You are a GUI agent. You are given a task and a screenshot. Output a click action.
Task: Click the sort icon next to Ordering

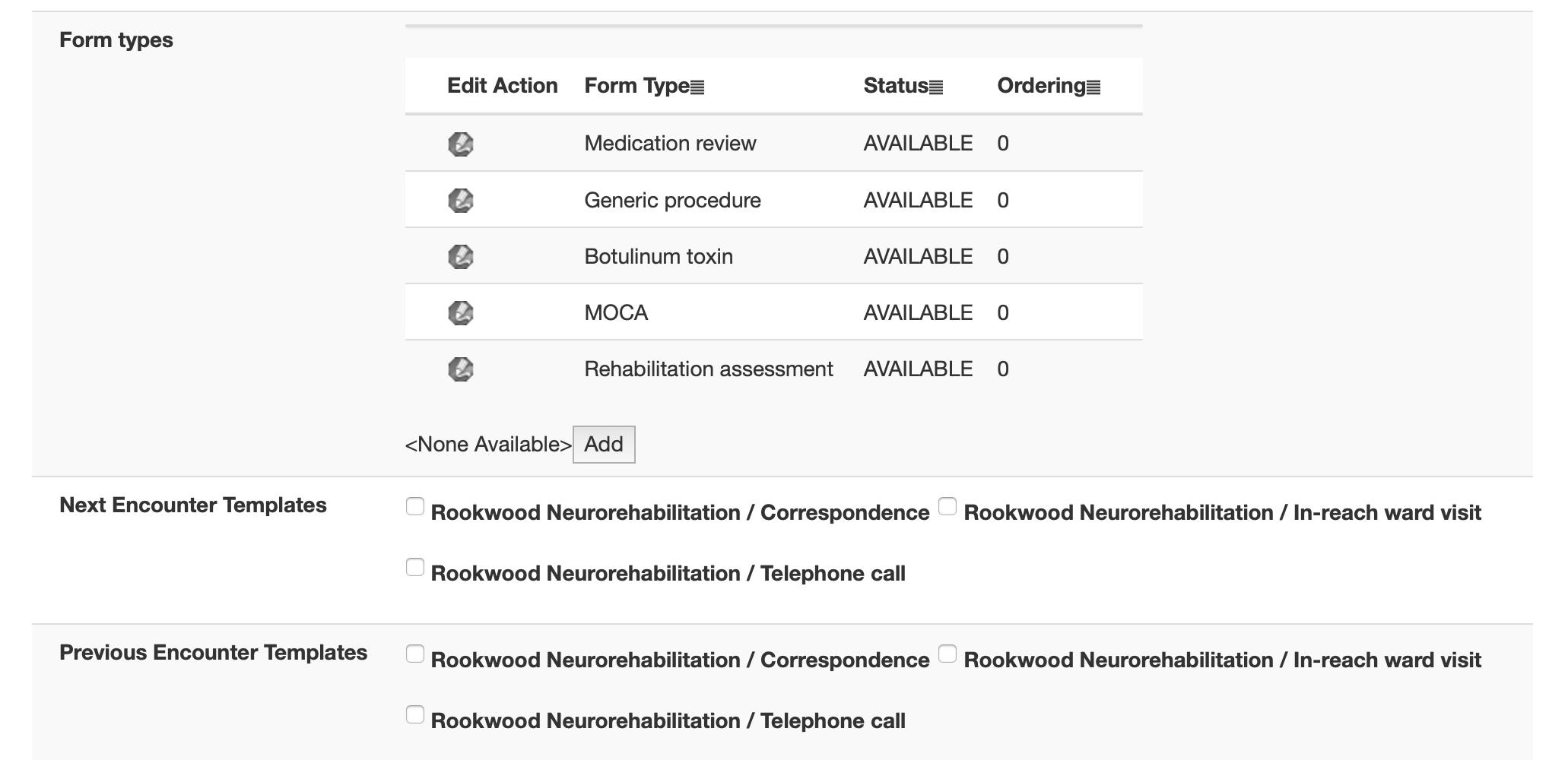point(1093,87)
